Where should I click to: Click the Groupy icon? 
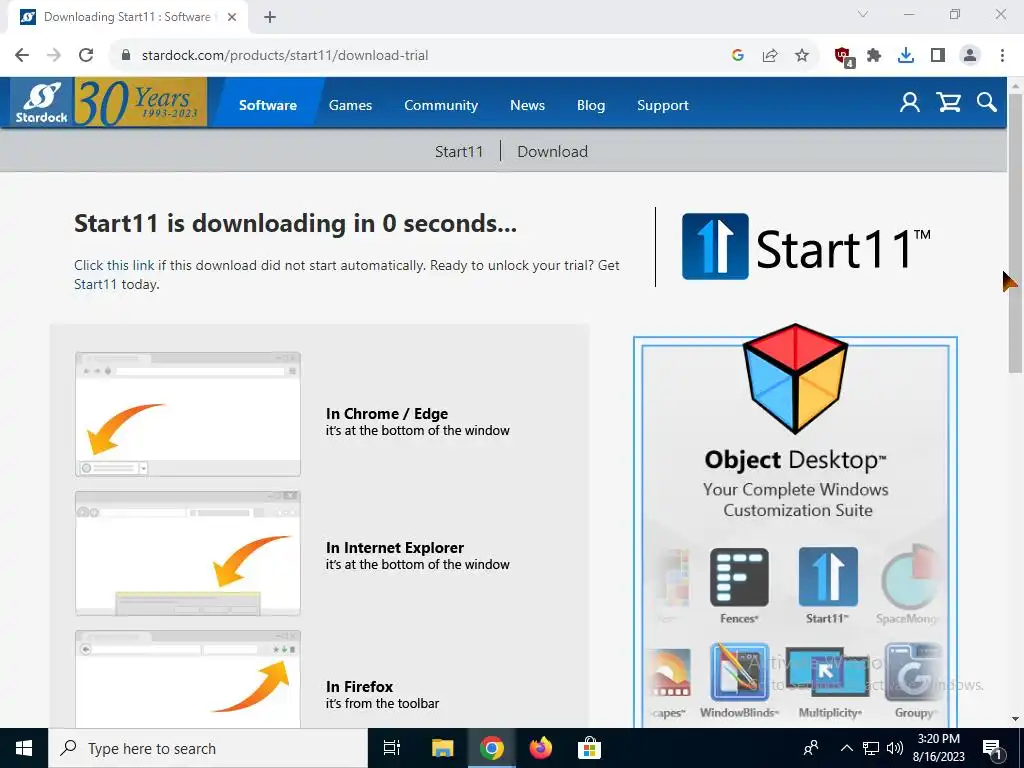[x=913, y=673]
